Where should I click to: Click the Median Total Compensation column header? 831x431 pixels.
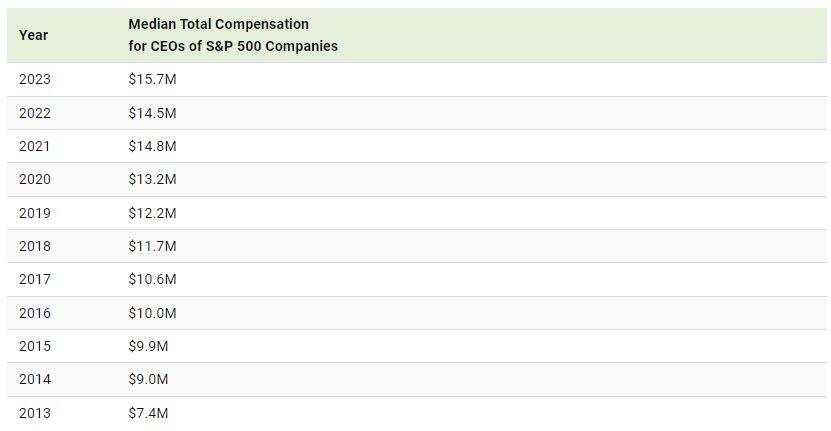(x=233, y=35)
